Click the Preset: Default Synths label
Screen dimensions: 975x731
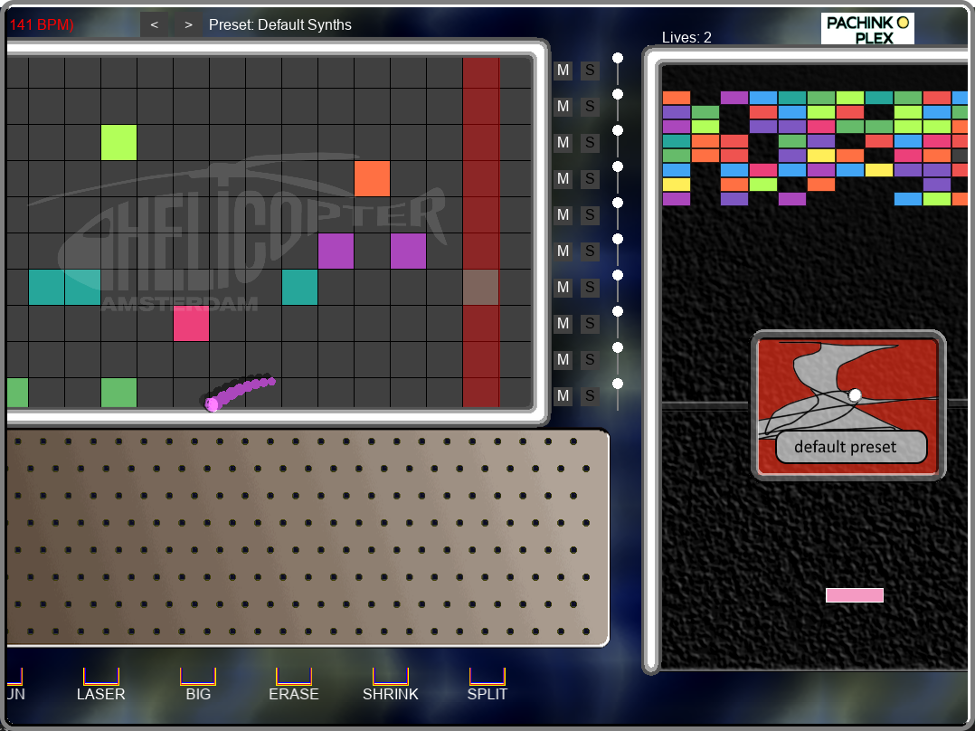pos(280,25)
